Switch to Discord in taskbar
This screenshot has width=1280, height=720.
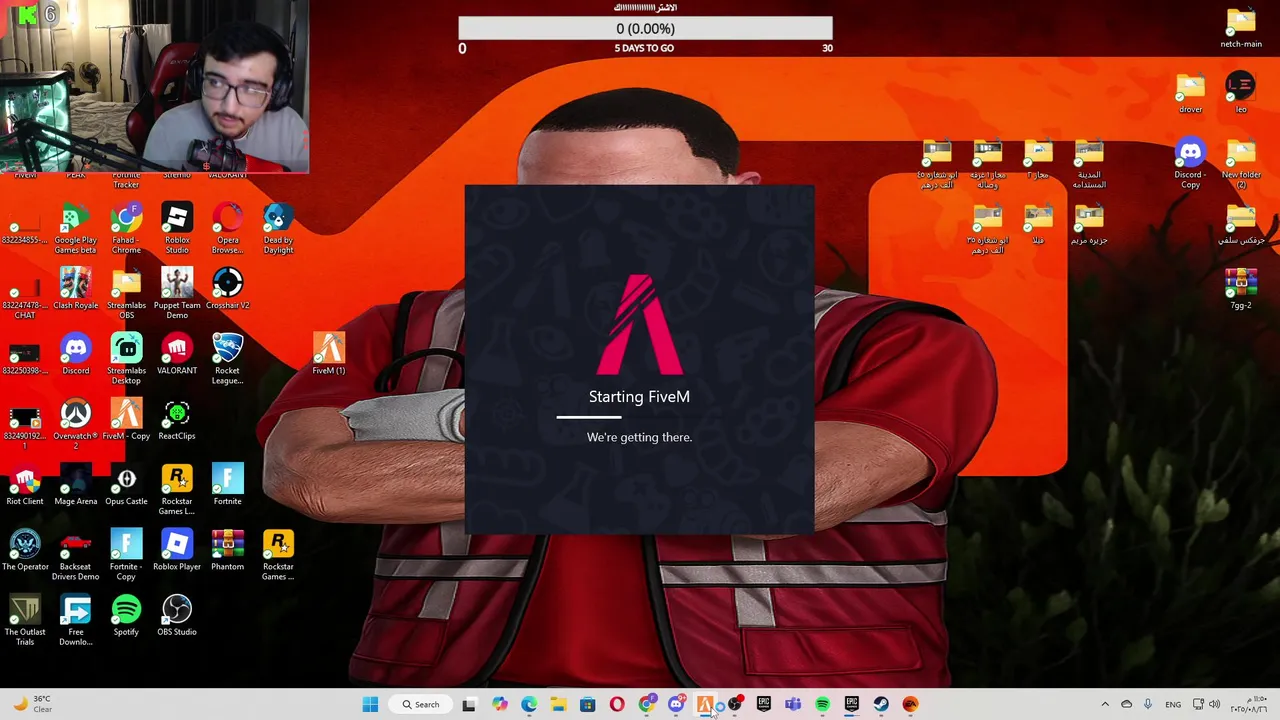click(x=676, y=704)
